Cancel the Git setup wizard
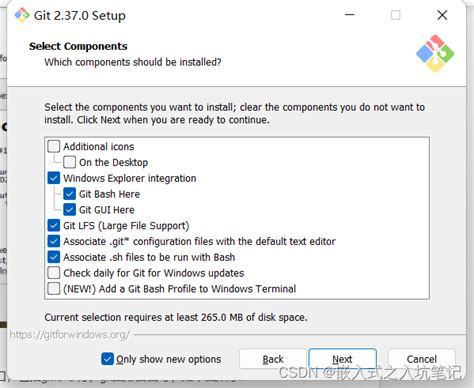Image resolution: width=474 pixels, height=388 pixels. point(422,359)
